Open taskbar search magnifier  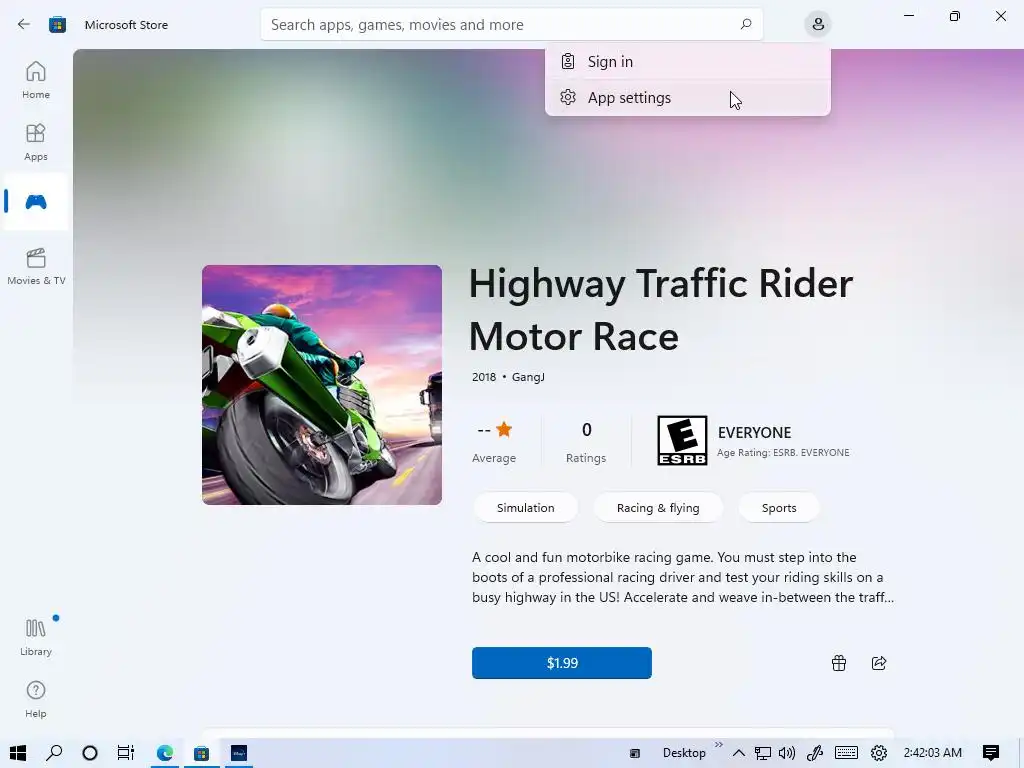pos(54,753)
